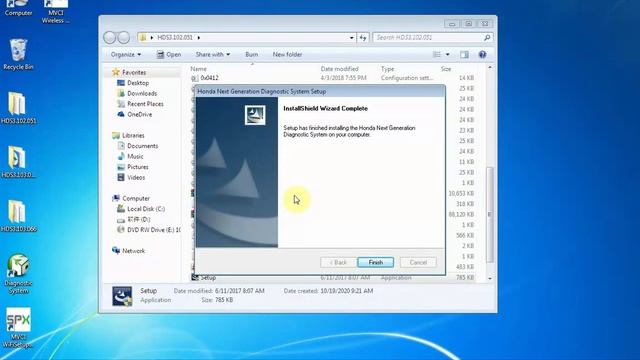Sort by Name column header
The image size is (640, 360).
(198, 69)
